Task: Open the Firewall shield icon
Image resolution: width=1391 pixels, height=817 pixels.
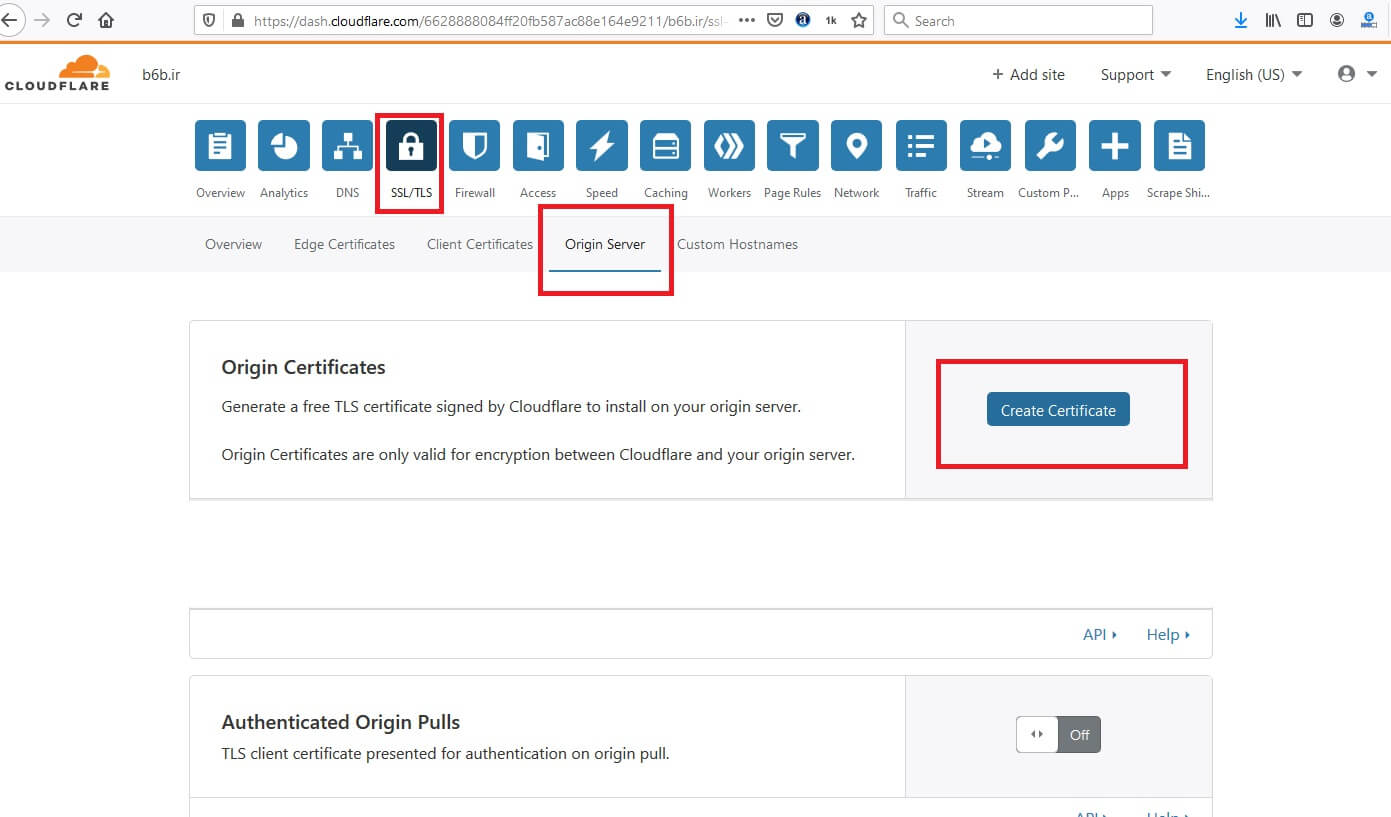Action: (x=475, y=146)
